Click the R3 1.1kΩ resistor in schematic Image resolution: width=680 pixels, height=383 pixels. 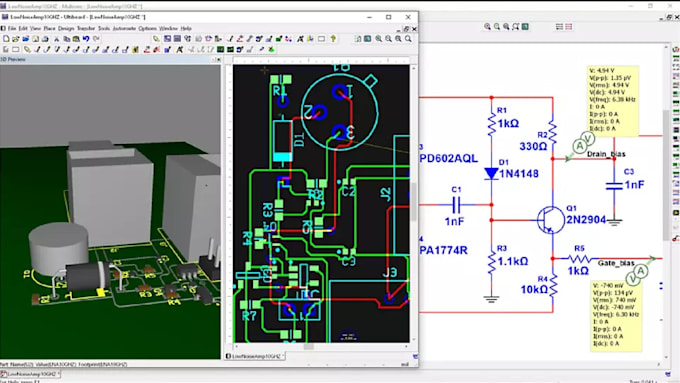click(491, 262)
